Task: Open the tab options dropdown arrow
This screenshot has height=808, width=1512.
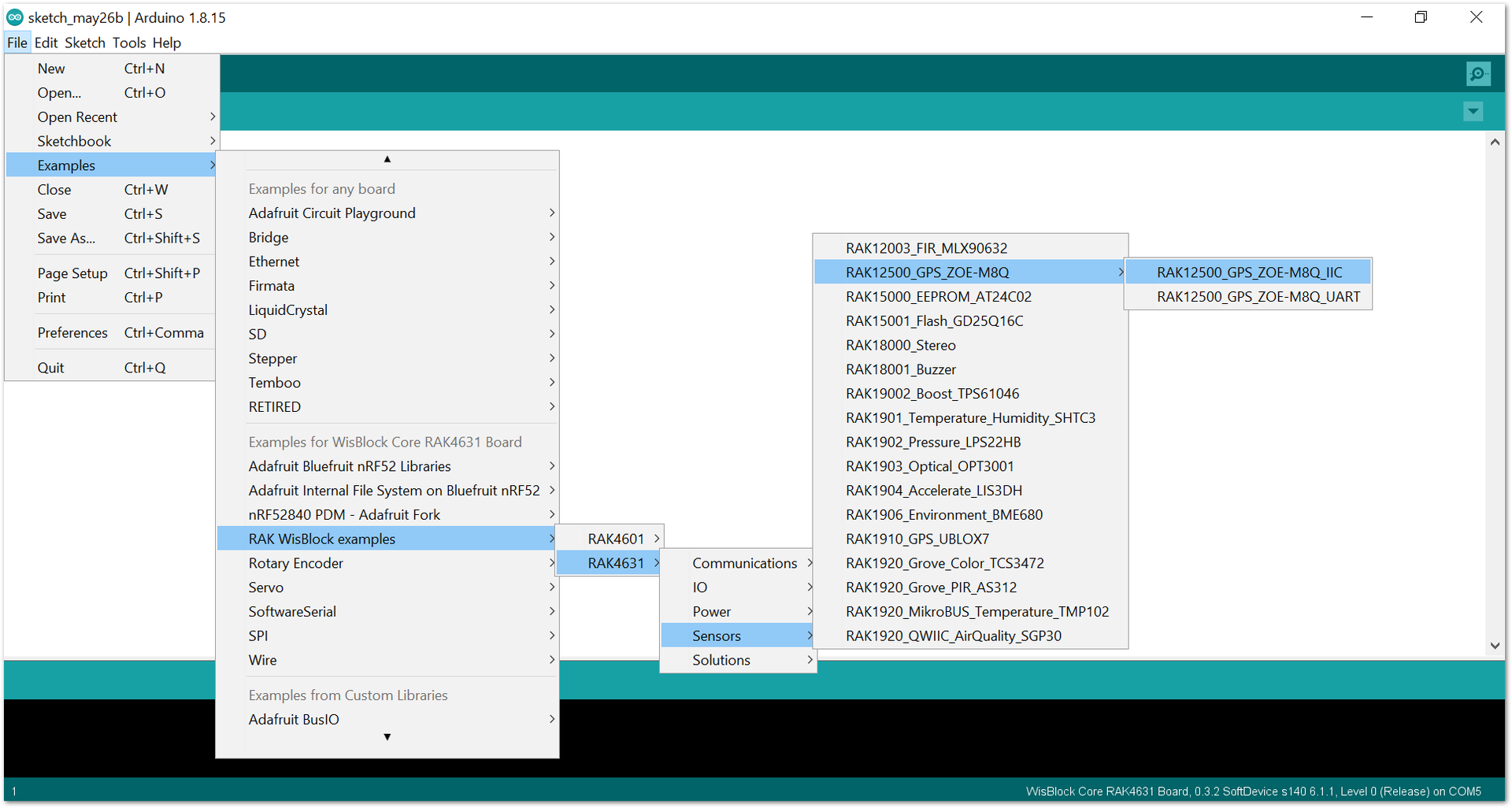Action: coord(1473,112)
